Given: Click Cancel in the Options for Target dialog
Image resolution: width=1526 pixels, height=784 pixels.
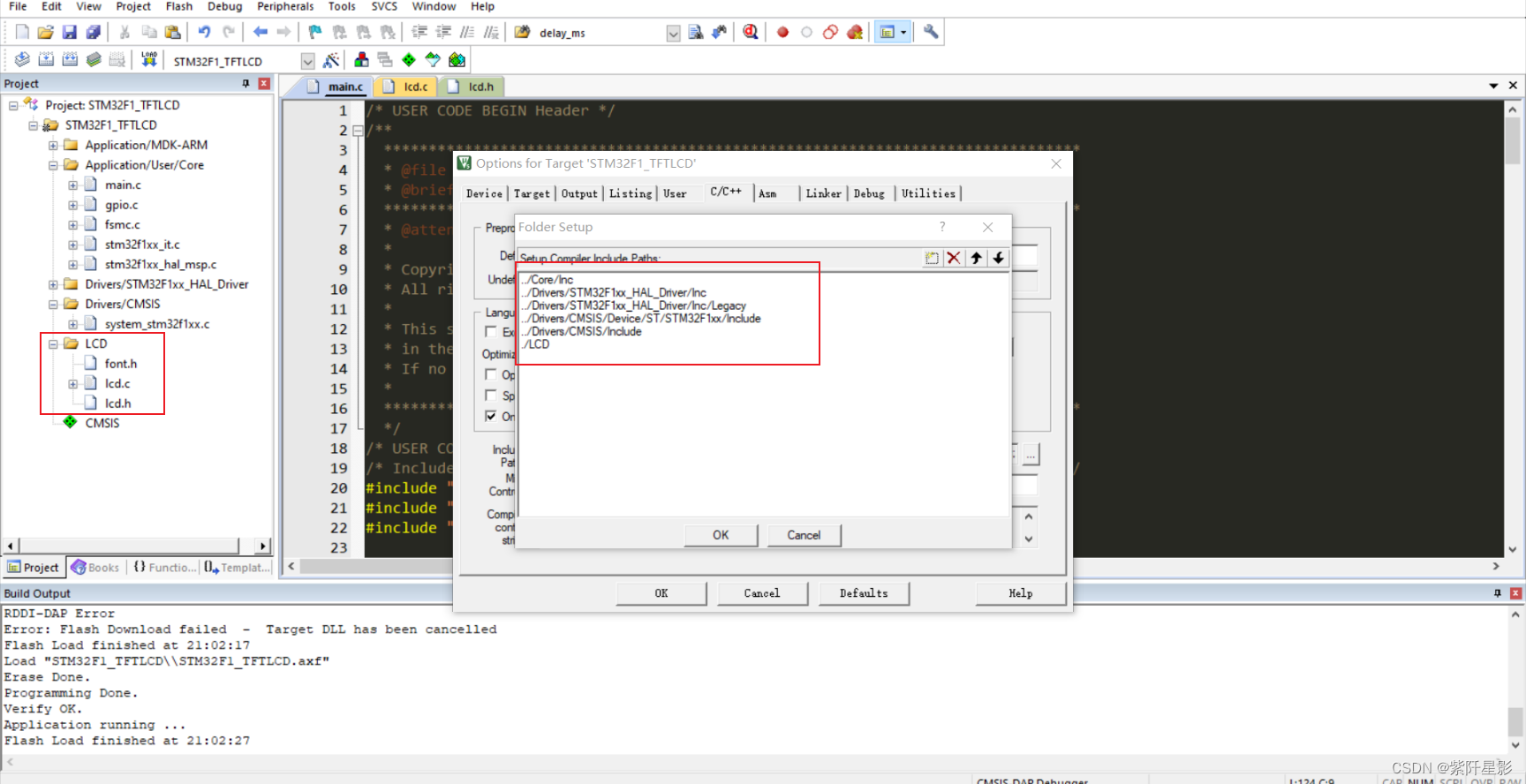Looking at the screenshot, I should [762, 593].
